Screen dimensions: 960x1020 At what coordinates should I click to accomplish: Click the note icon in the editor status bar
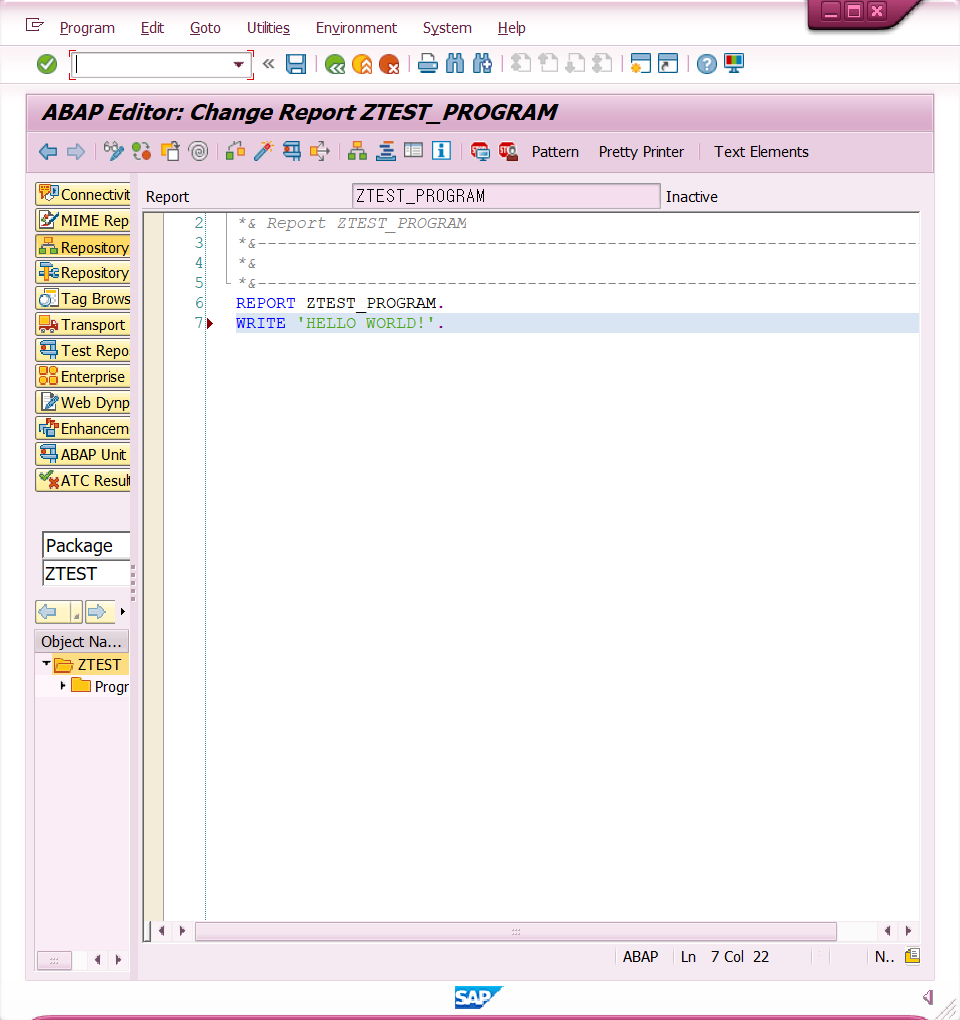click(913, 956)
